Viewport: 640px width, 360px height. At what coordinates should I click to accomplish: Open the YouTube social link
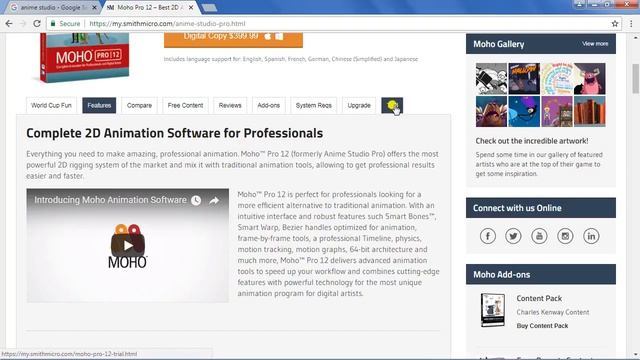[539, 236]
